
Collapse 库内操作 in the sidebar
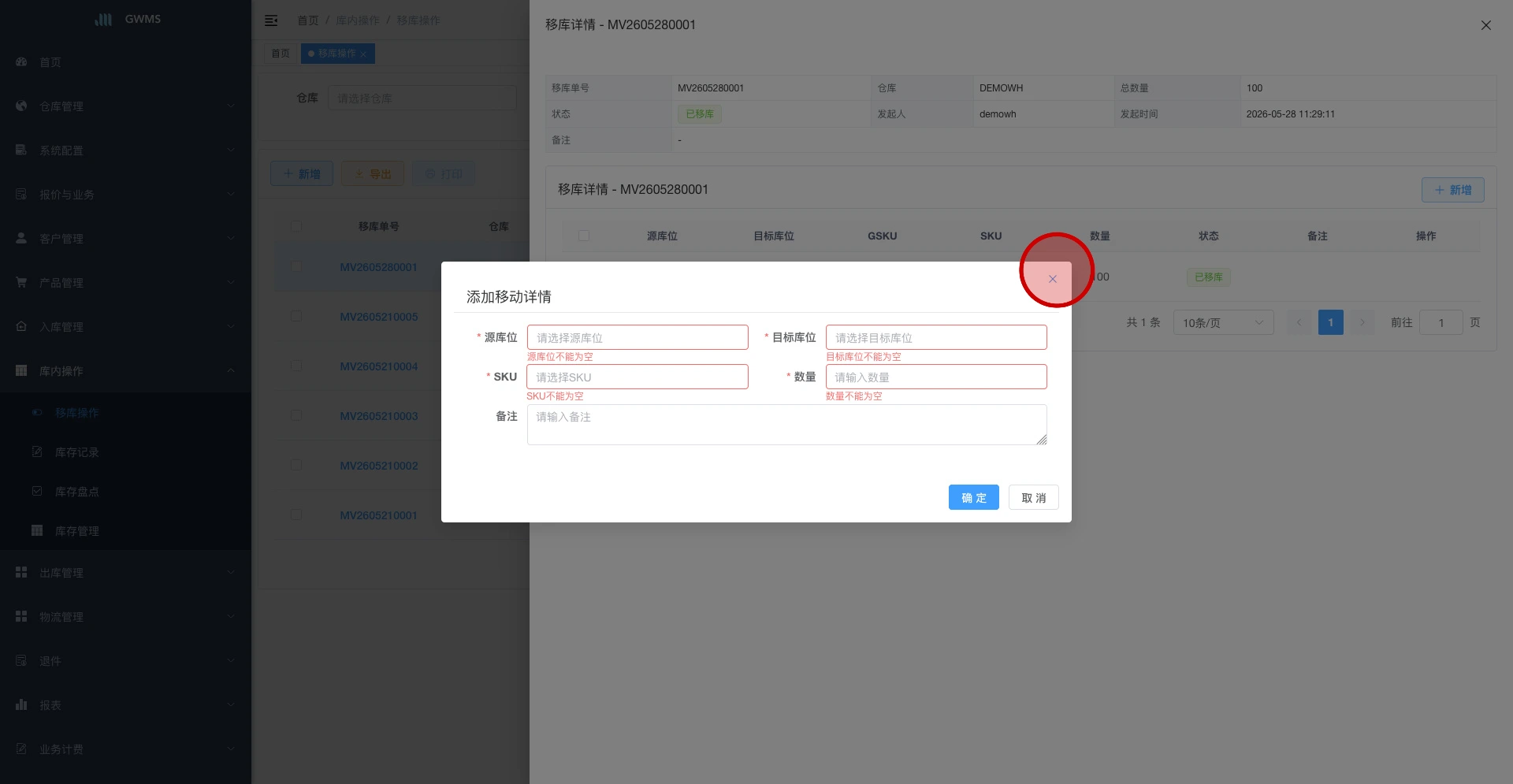[126, 370]
